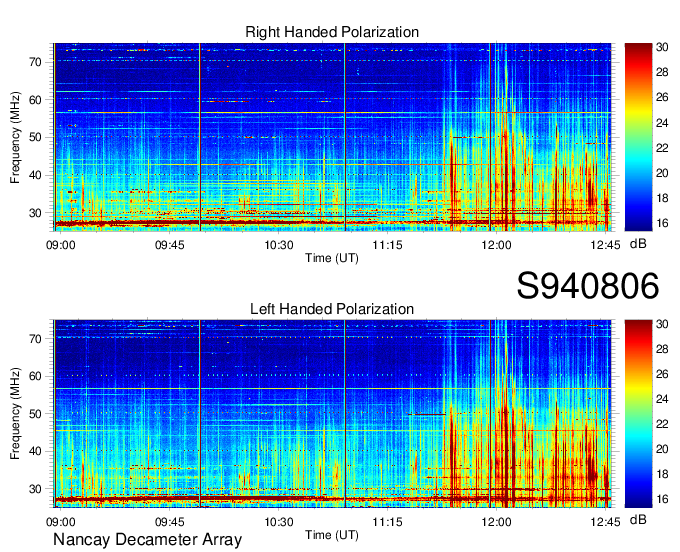Click the 09:45 tick label of bottom plot
This screenshot has height=552, width=680.
170,522
